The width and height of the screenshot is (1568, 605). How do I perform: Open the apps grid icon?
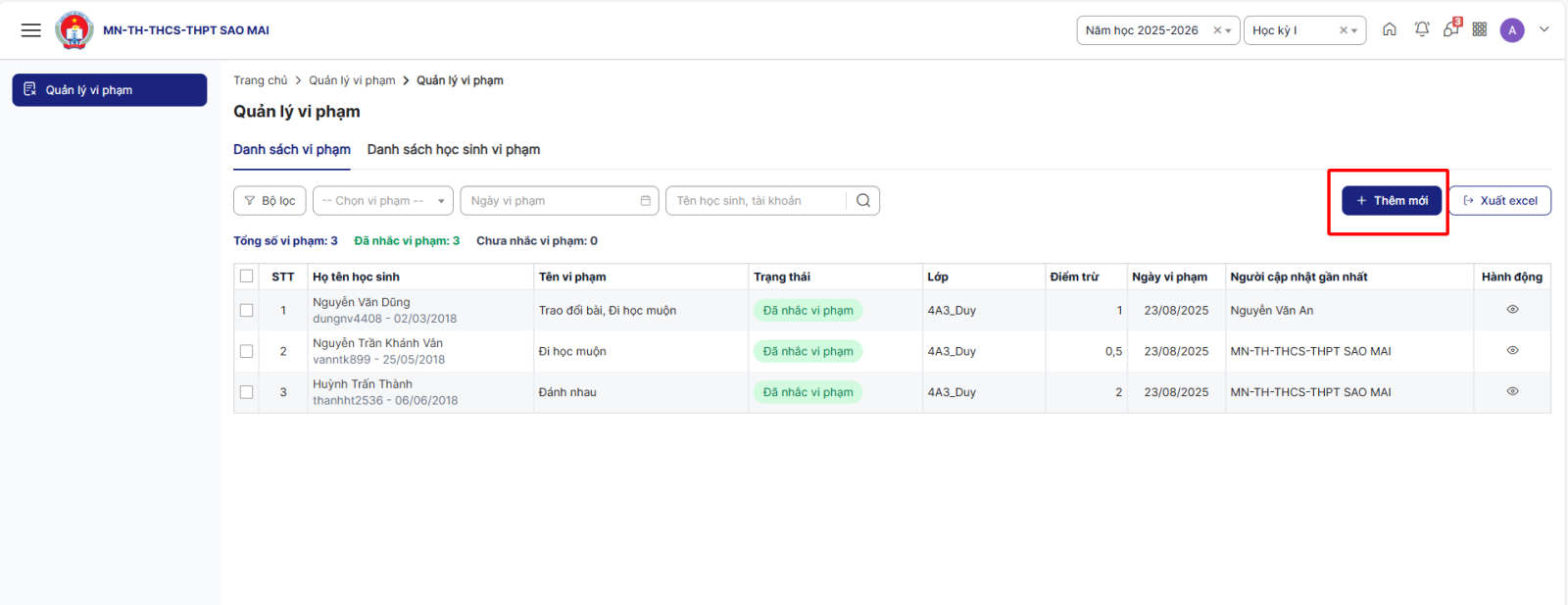[1480, 29]
